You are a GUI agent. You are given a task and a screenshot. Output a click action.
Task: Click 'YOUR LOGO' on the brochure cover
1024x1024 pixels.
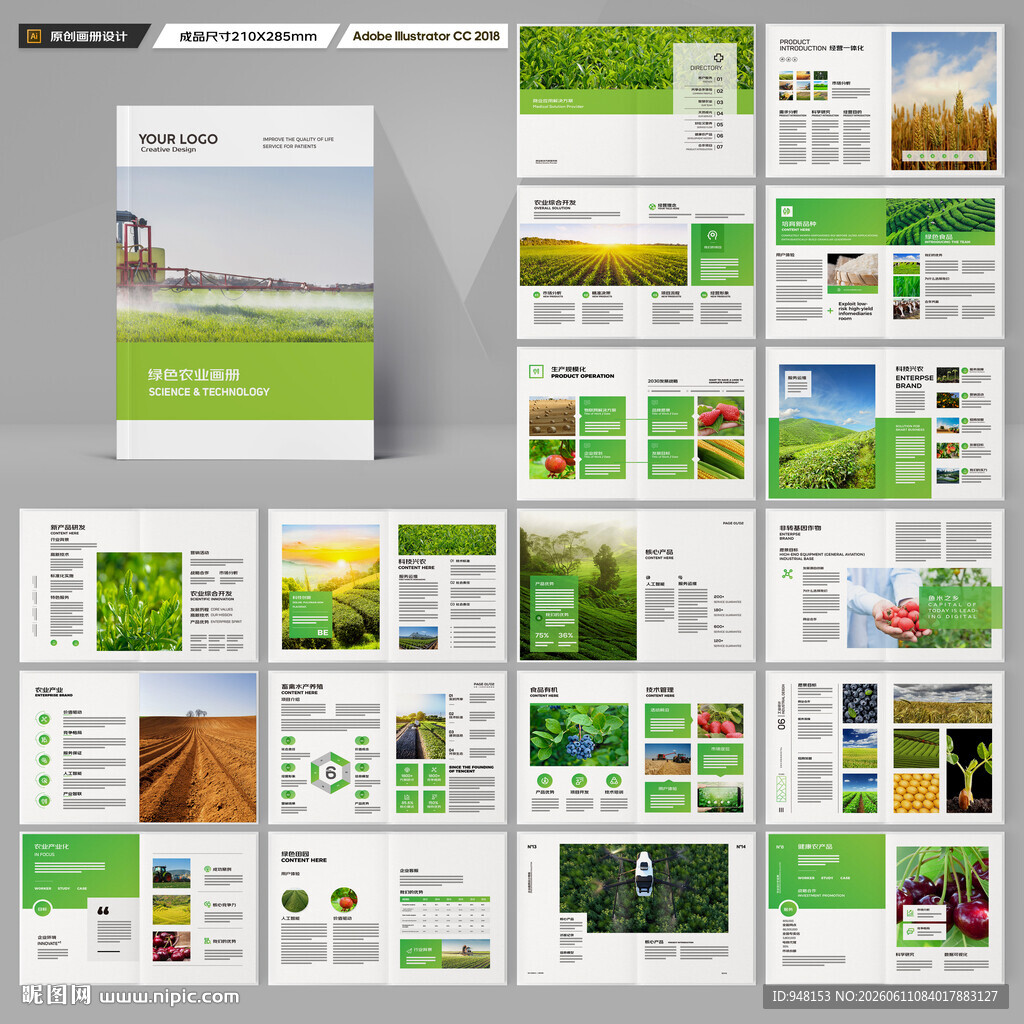pyautogui.click(x=178, y=138)
